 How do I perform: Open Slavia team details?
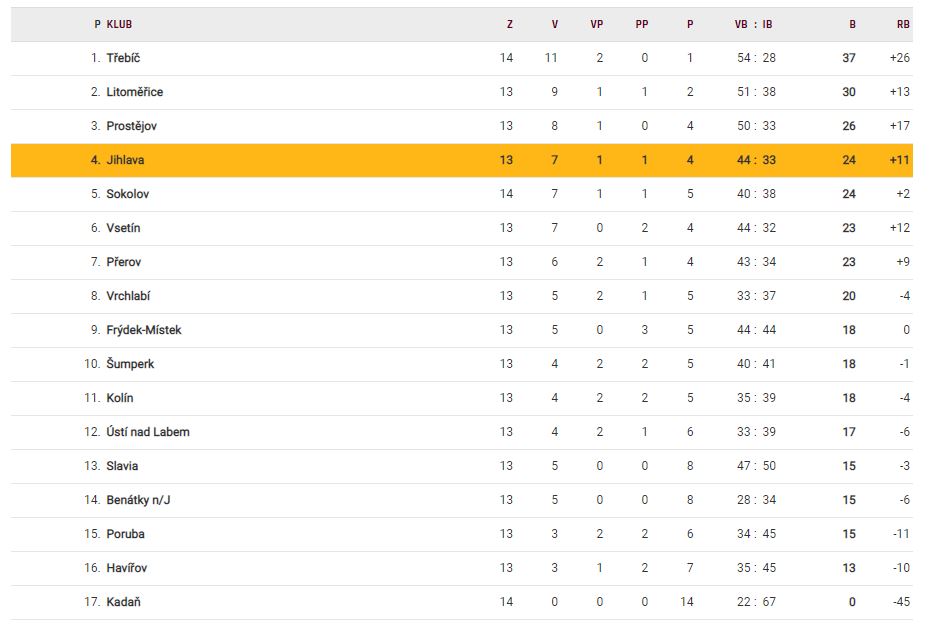[x=122, y=466]
